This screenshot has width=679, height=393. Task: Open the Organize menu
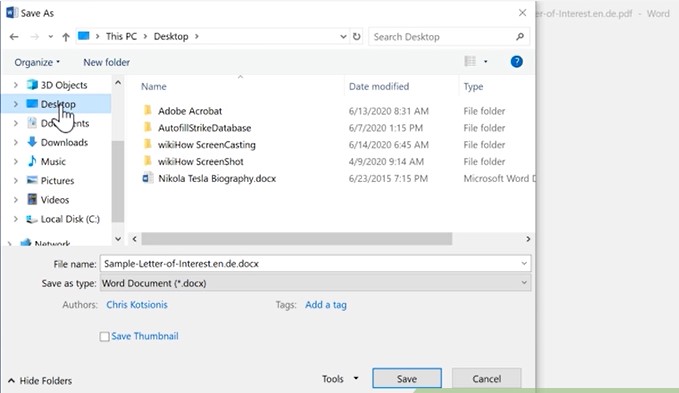click(37, 62)
